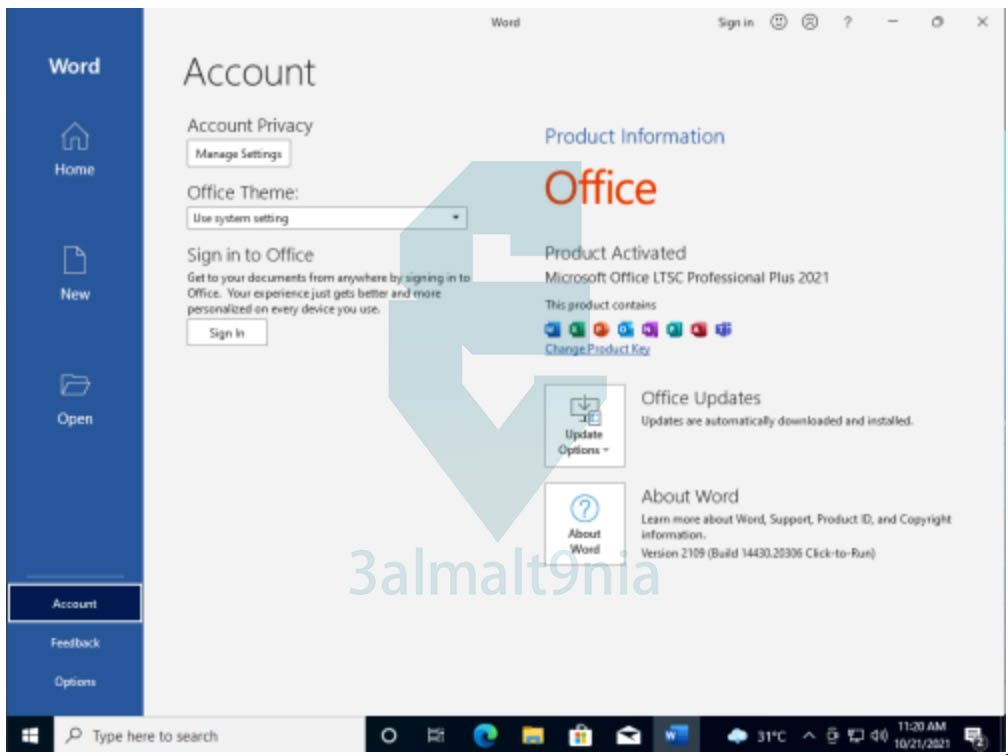Open the Update Options dropdown button
The image size is (1008, 755).
584,426
